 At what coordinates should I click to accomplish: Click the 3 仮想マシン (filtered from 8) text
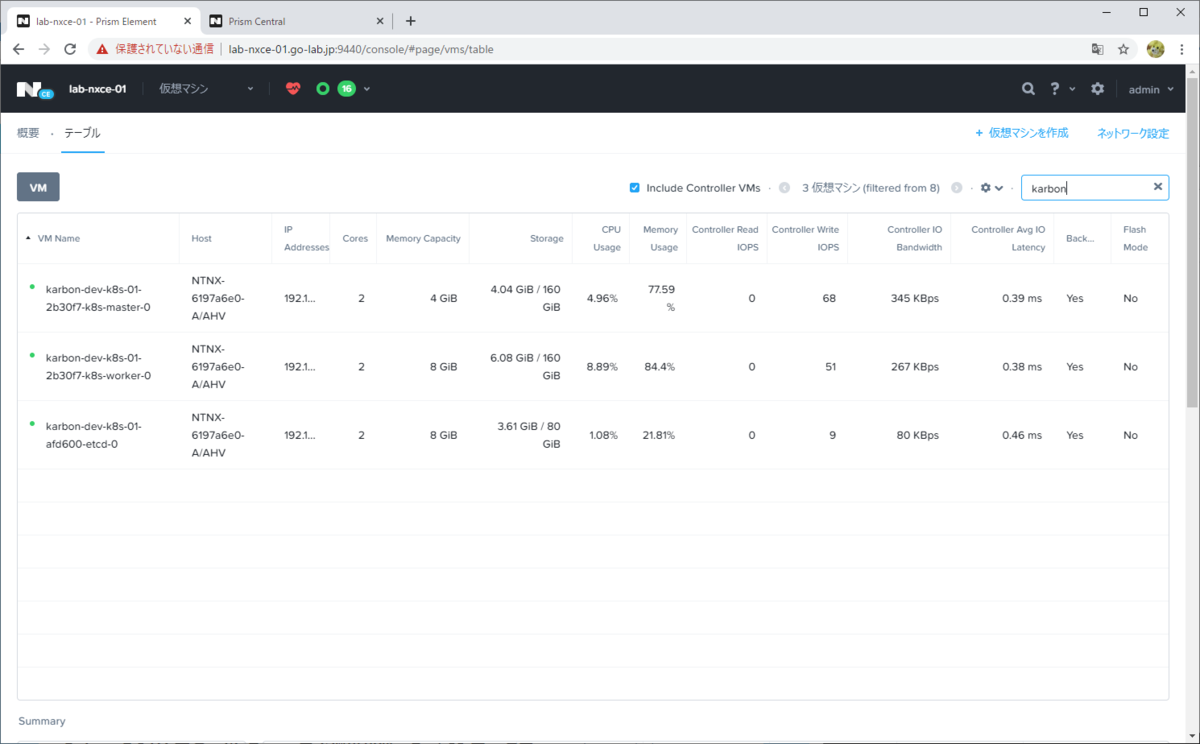pyautogui.click(x=871, y=188)
